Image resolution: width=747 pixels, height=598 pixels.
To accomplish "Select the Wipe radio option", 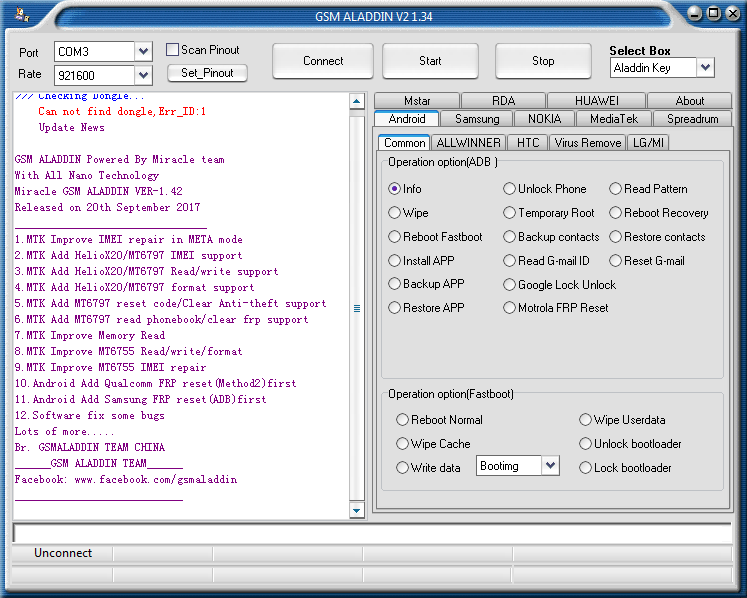I will pyautogui.click(x=394, y=213).
